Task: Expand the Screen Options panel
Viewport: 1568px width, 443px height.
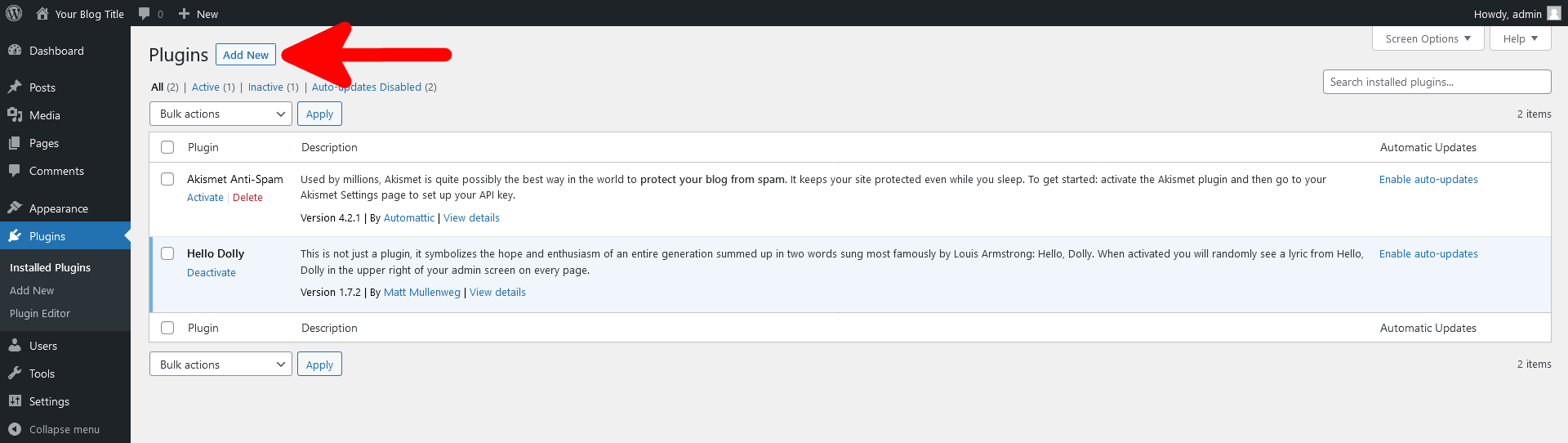Action: tap(1428, 38)
